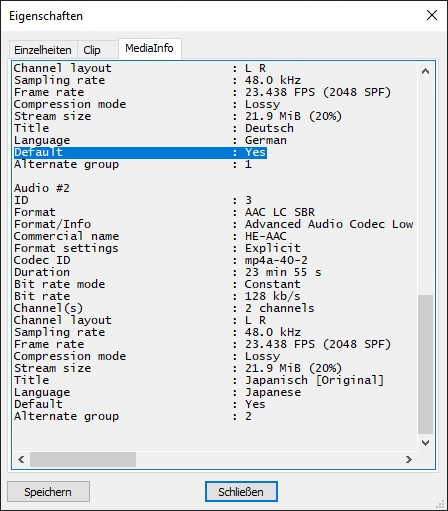Screen dimensions: 448x511
Task: Click the 'Alternate group : 1' line
Action: click(133, 164)
